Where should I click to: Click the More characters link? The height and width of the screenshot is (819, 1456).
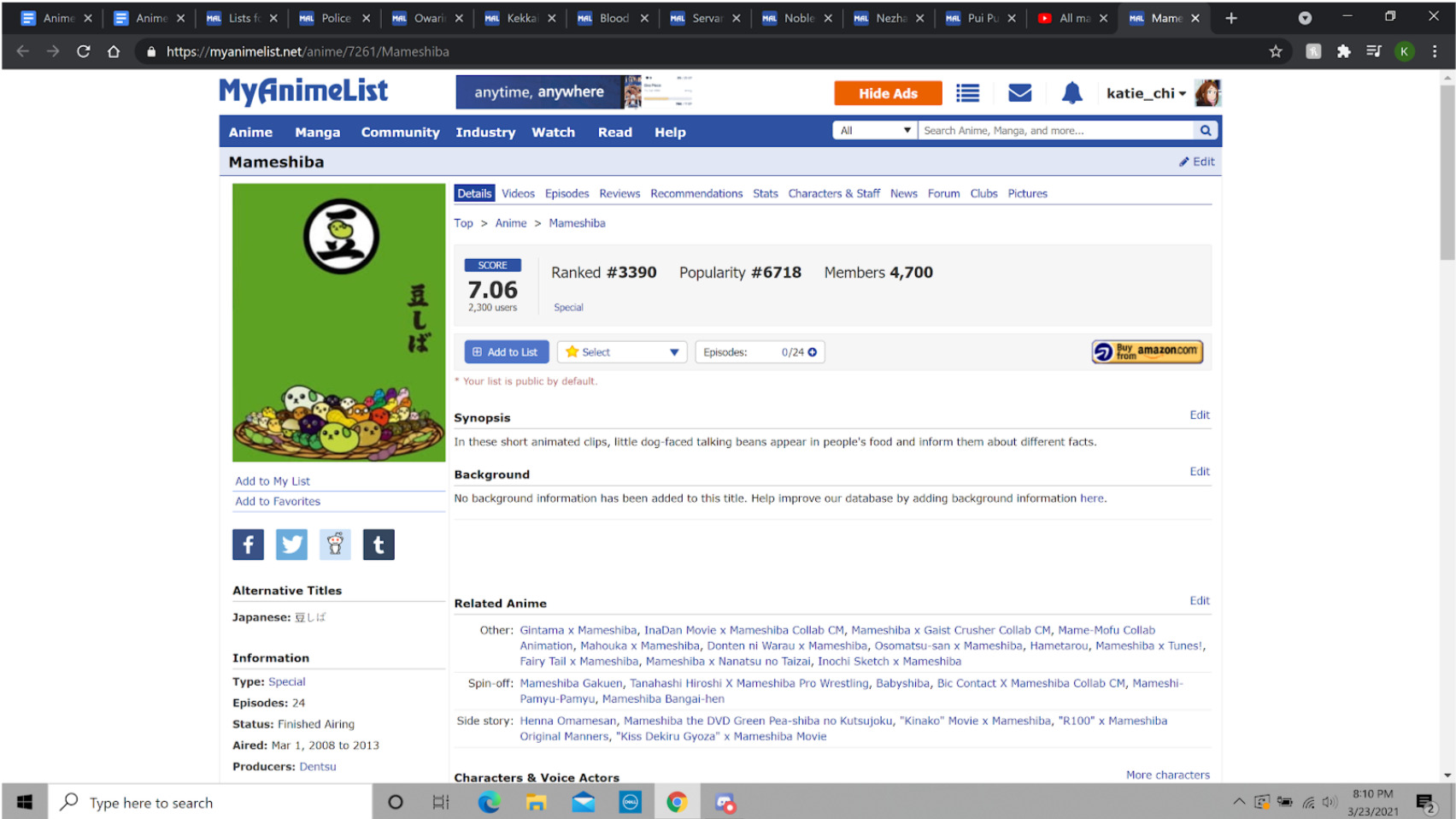(1168, 775)
